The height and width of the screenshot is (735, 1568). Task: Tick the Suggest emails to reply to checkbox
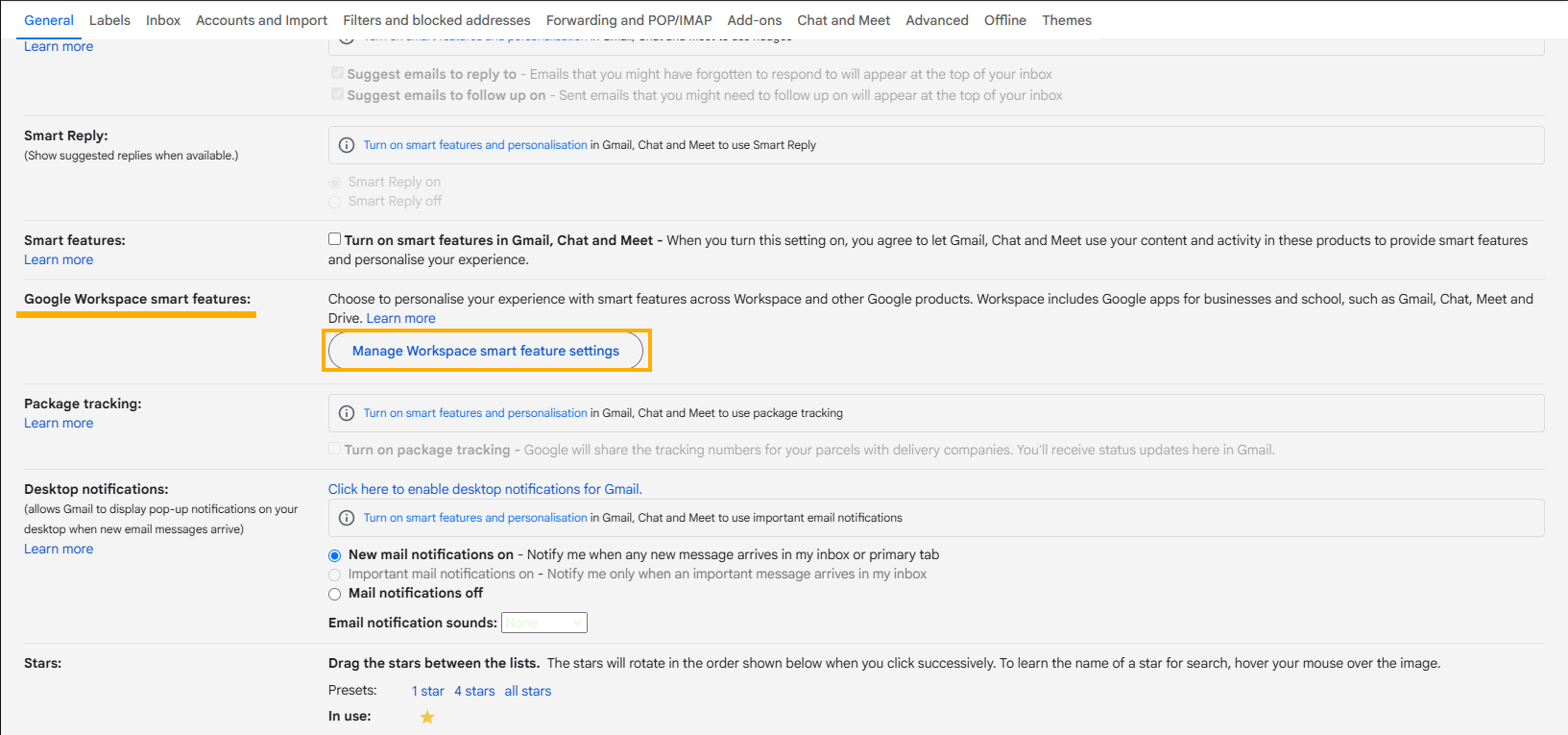[337, 73]
